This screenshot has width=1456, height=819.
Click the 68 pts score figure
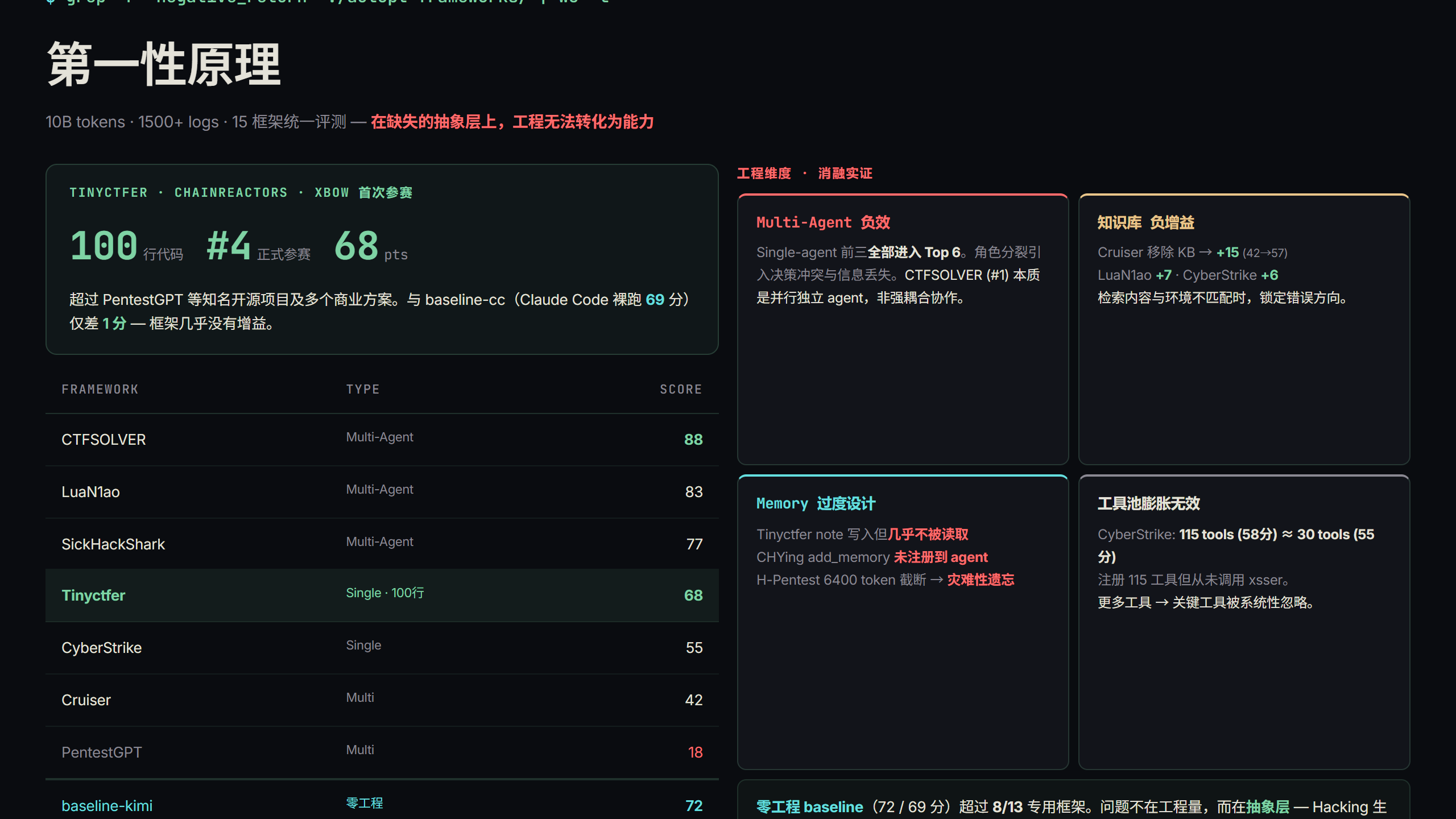click(371, 246)
